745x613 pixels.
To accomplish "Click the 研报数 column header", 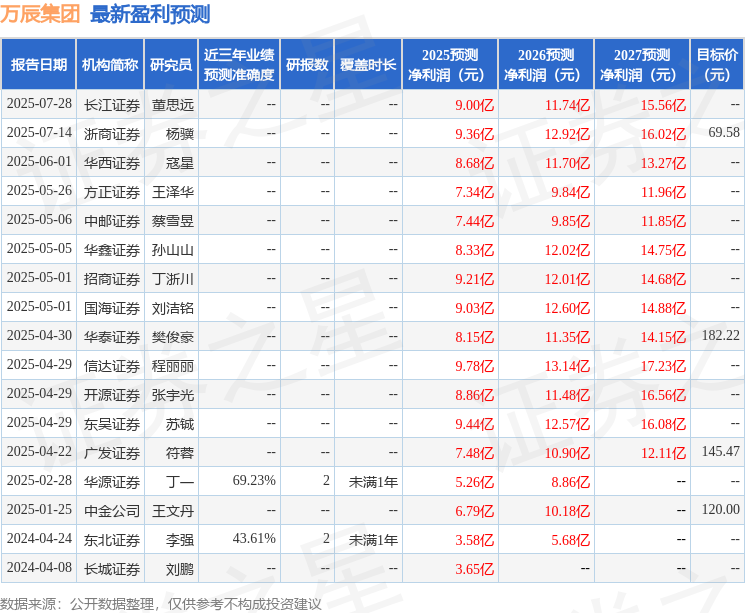I will [x=307, y=64].
